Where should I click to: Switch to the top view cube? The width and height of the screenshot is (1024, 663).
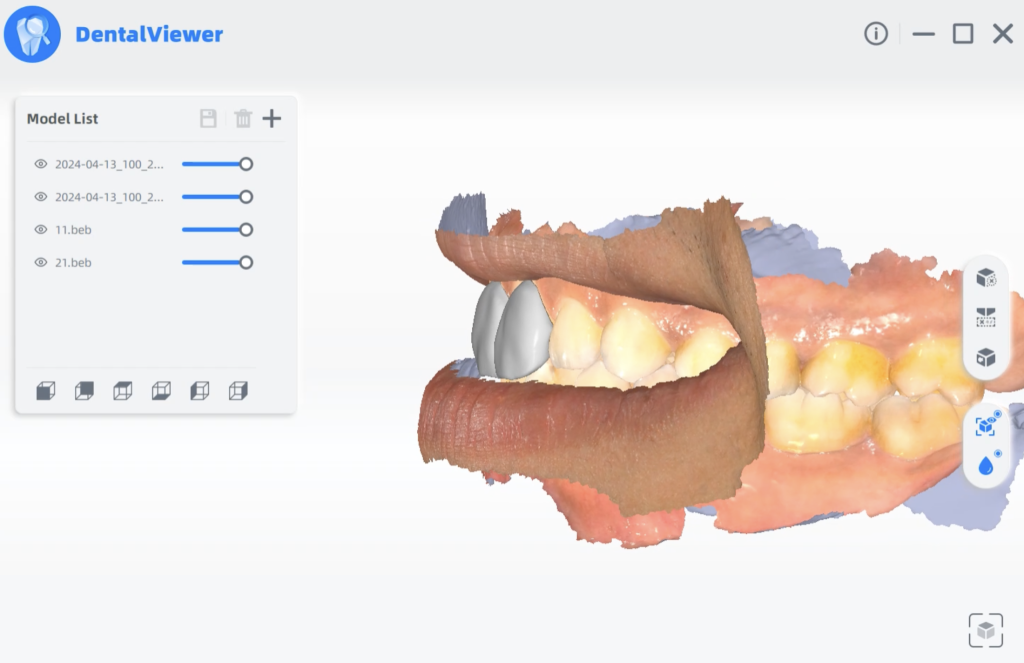pyautogui.click(x=123, y=391)
